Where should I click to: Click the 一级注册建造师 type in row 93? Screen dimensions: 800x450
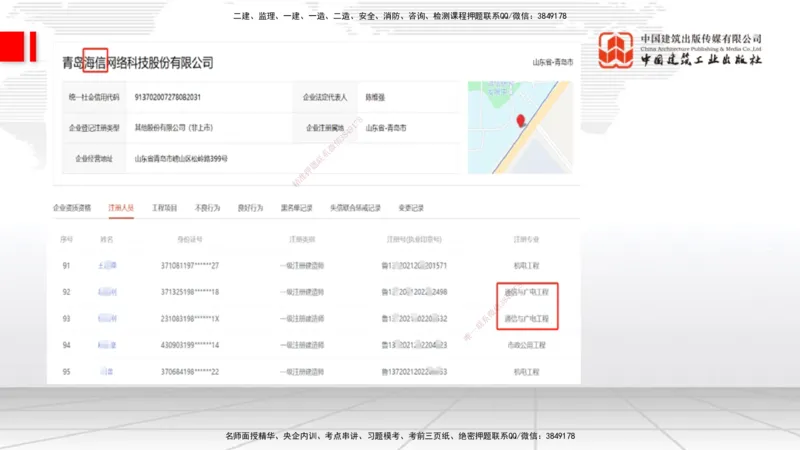(x=302, y=318)
